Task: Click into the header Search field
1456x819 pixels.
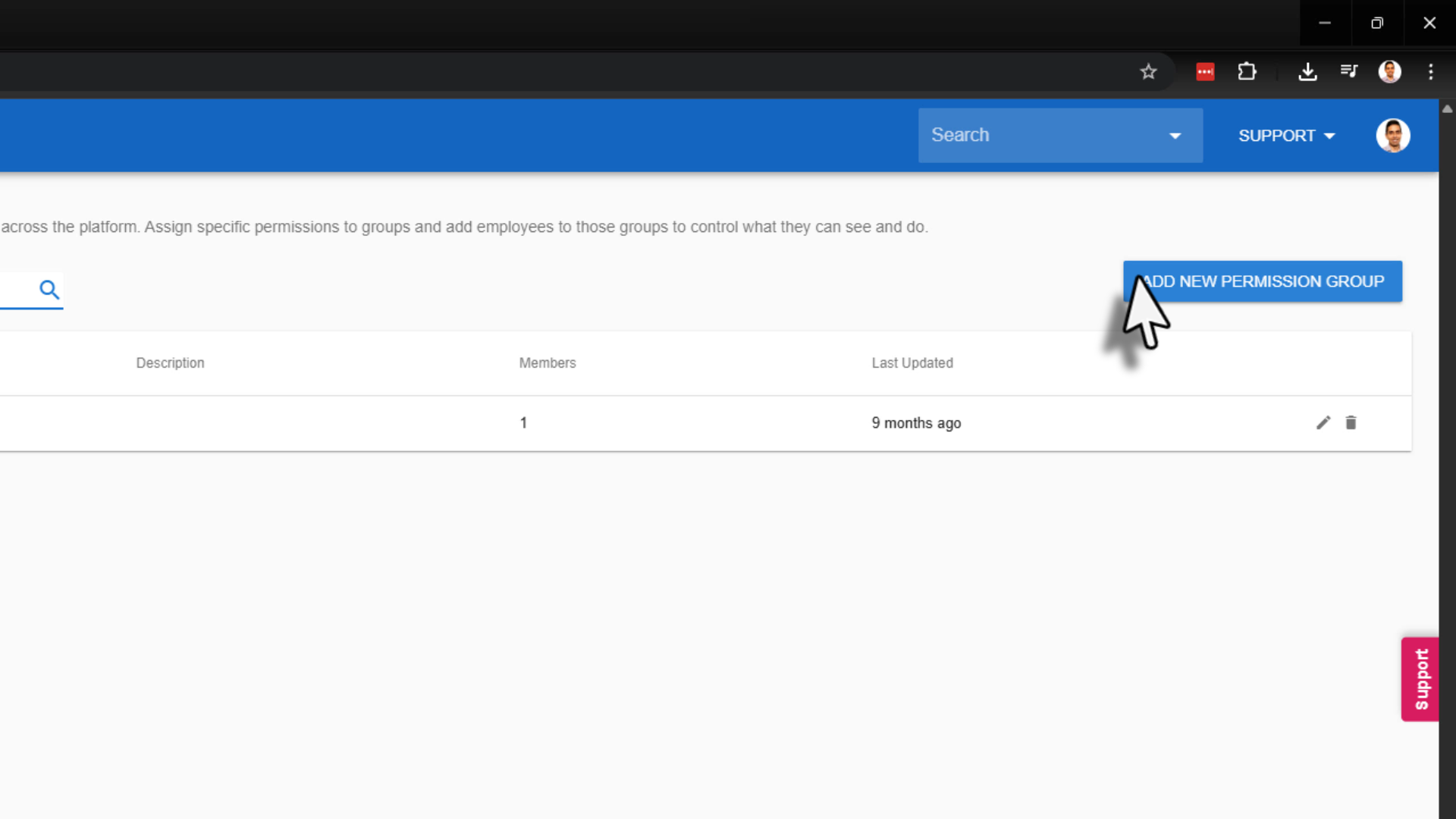Action: pyautogui.click(x=1039, y=136)
